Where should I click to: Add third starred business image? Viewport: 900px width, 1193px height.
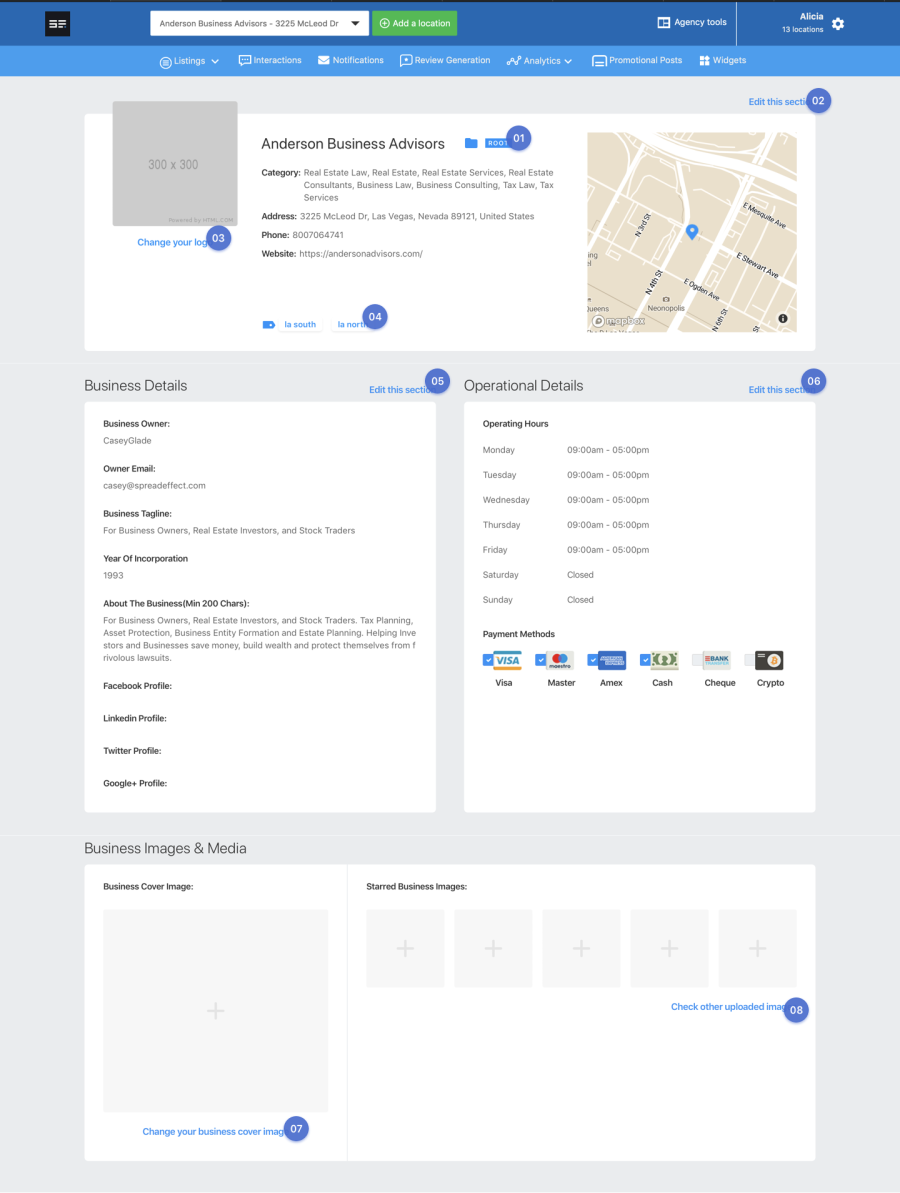[x=581, y=948]
